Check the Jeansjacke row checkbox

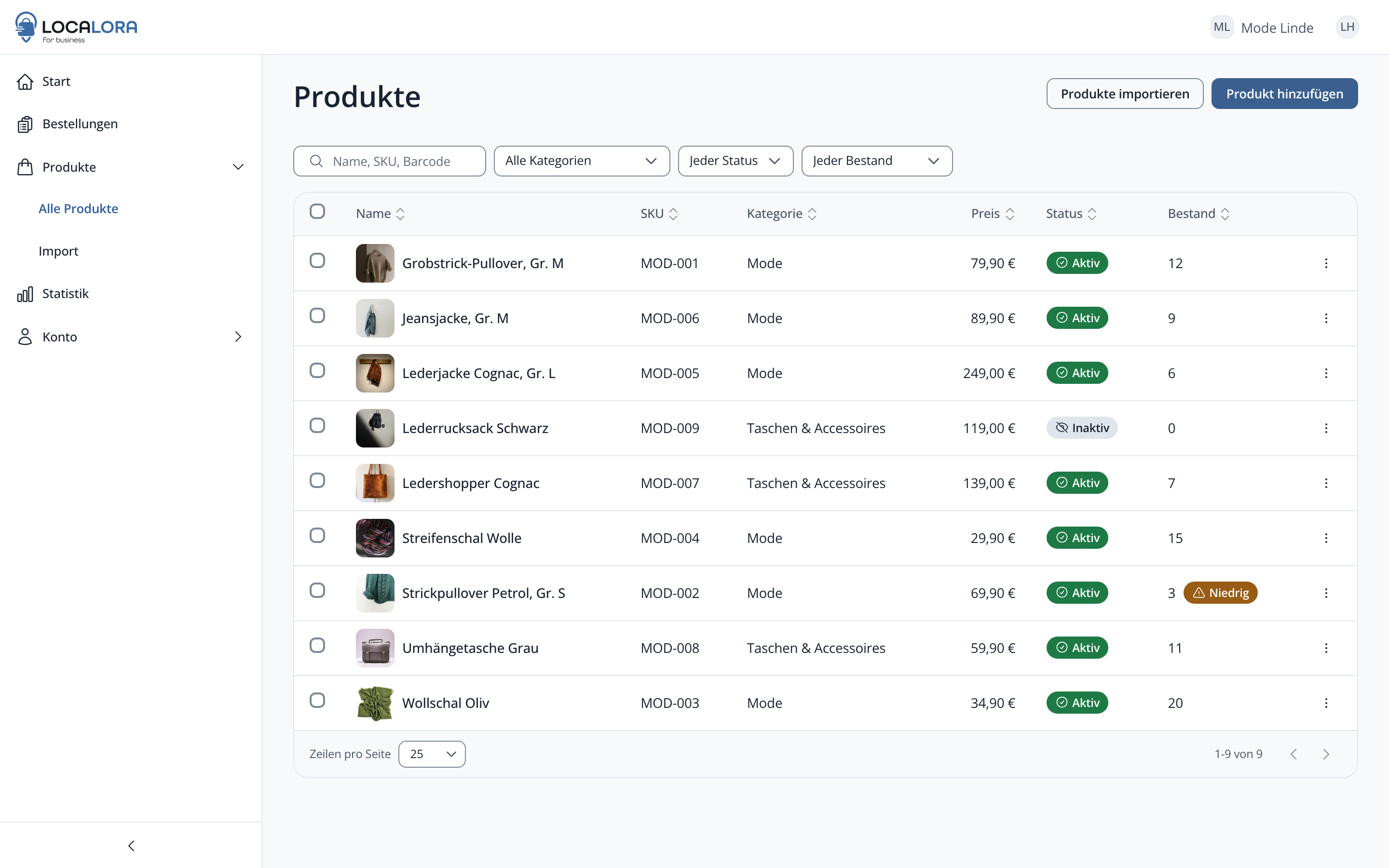[317, 316]
